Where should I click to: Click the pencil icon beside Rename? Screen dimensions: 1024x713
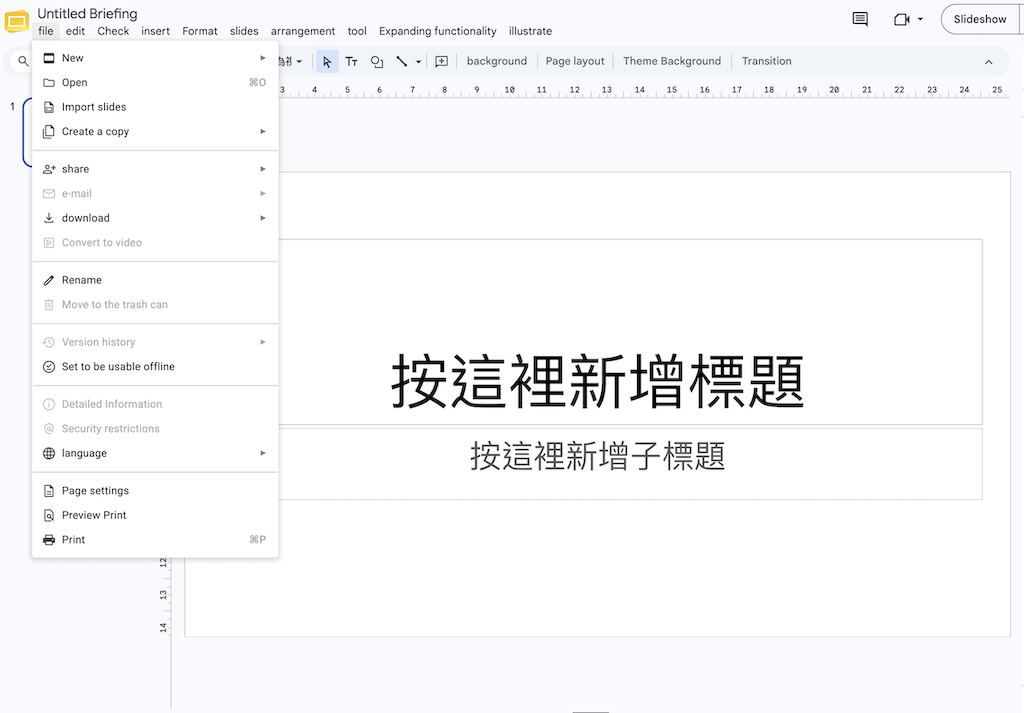[x=49, y=280]
